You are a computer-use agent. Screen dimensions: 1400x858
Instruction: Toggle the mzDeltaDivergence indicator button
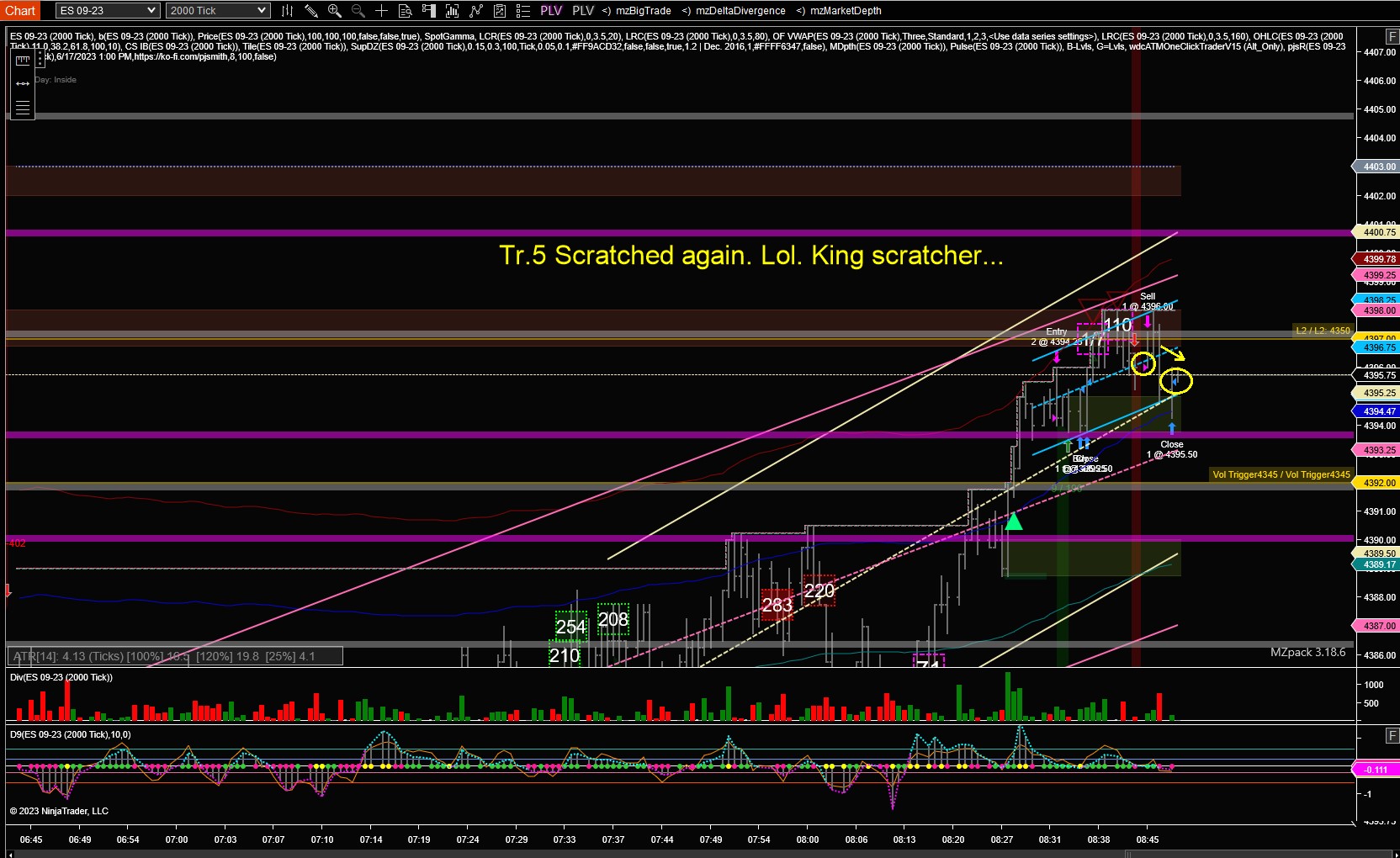(734, 11)
